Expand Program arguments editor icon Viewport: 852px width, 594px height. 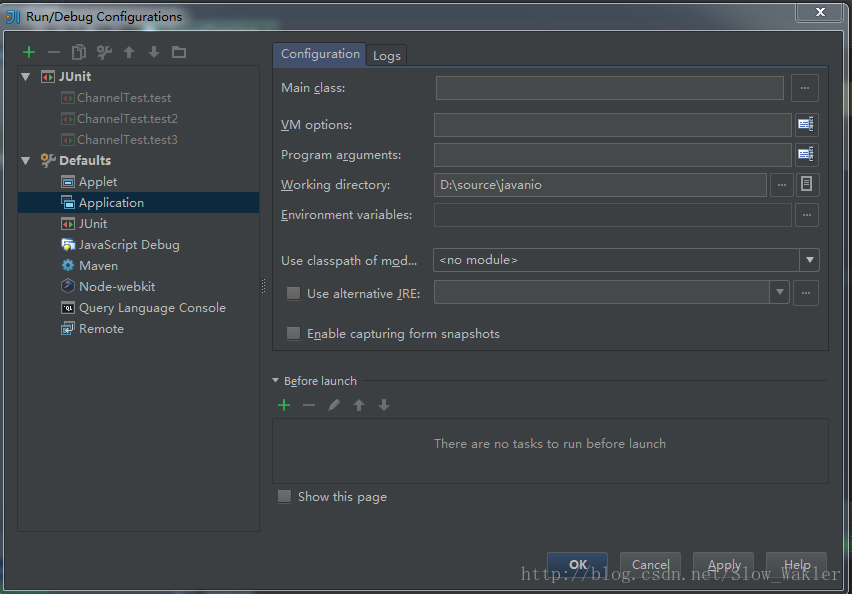tap(805, 155)
